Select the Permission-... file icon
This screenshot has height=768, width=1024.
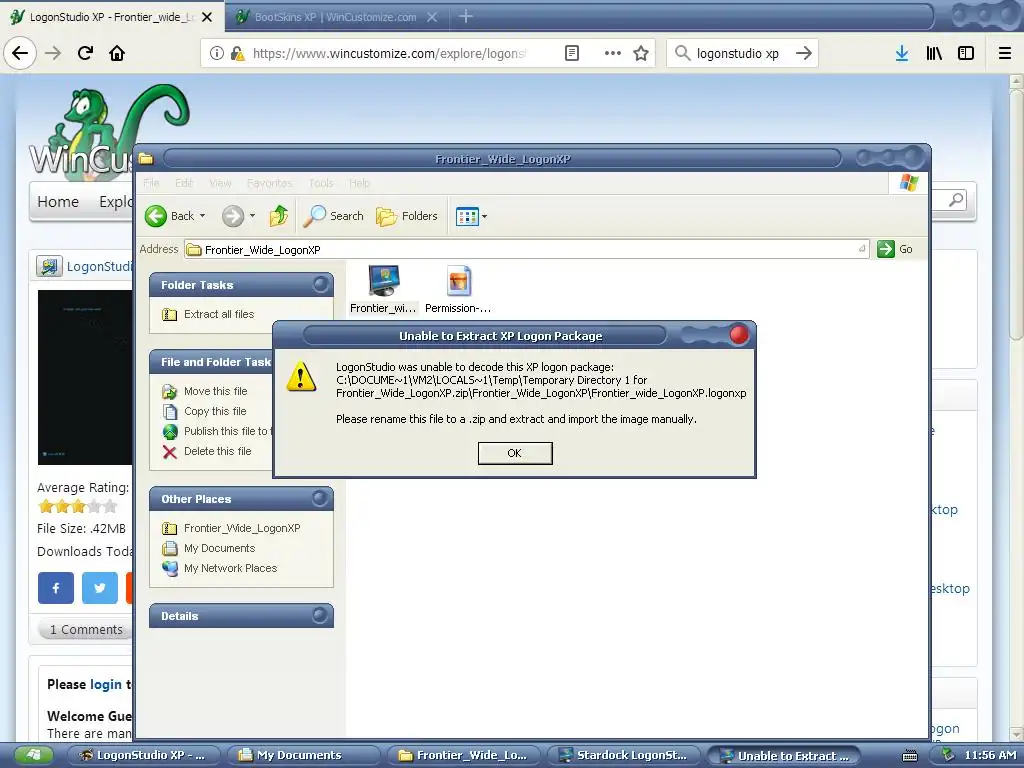pos(458,290)
